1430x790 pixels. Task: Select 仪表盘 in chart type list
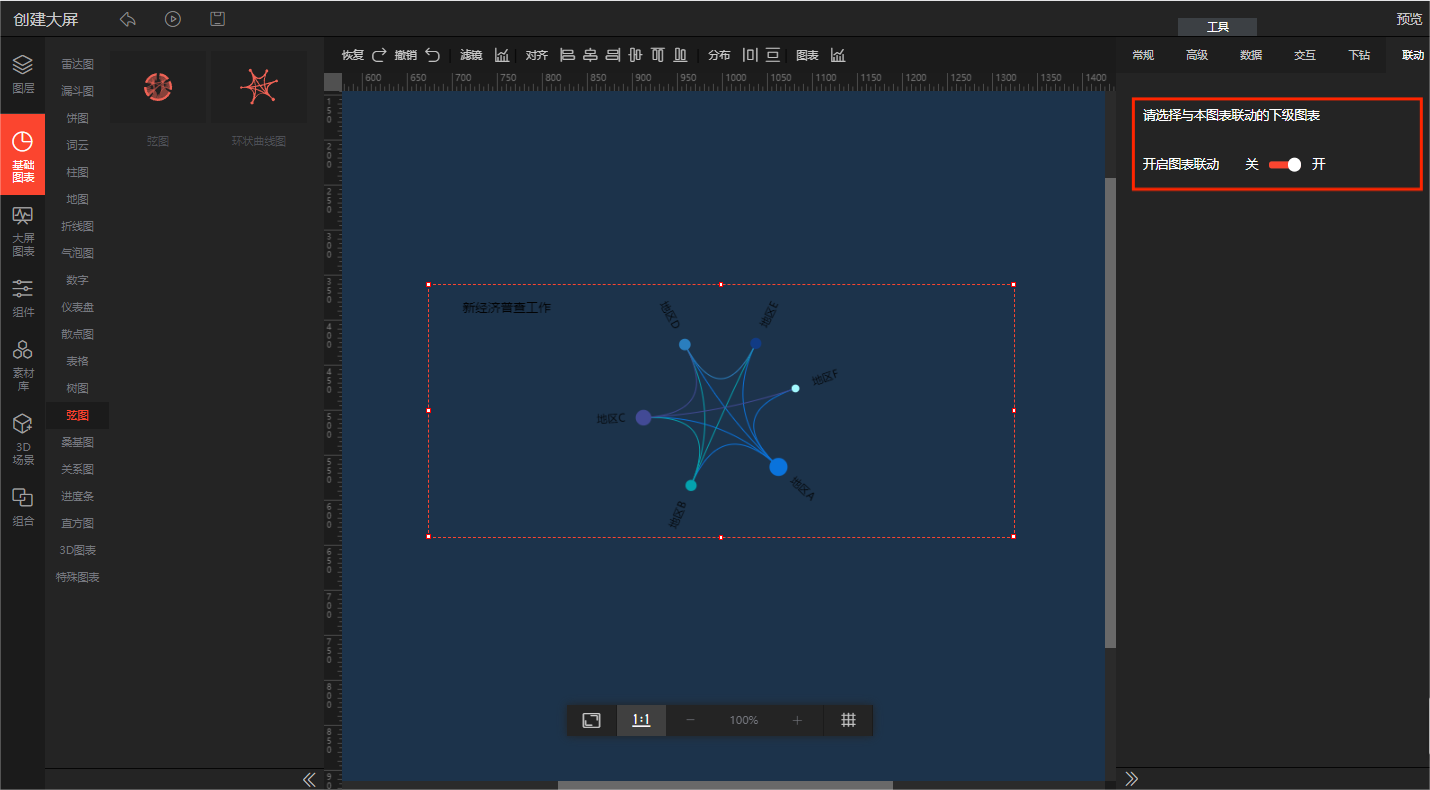(x=77, y=307)
